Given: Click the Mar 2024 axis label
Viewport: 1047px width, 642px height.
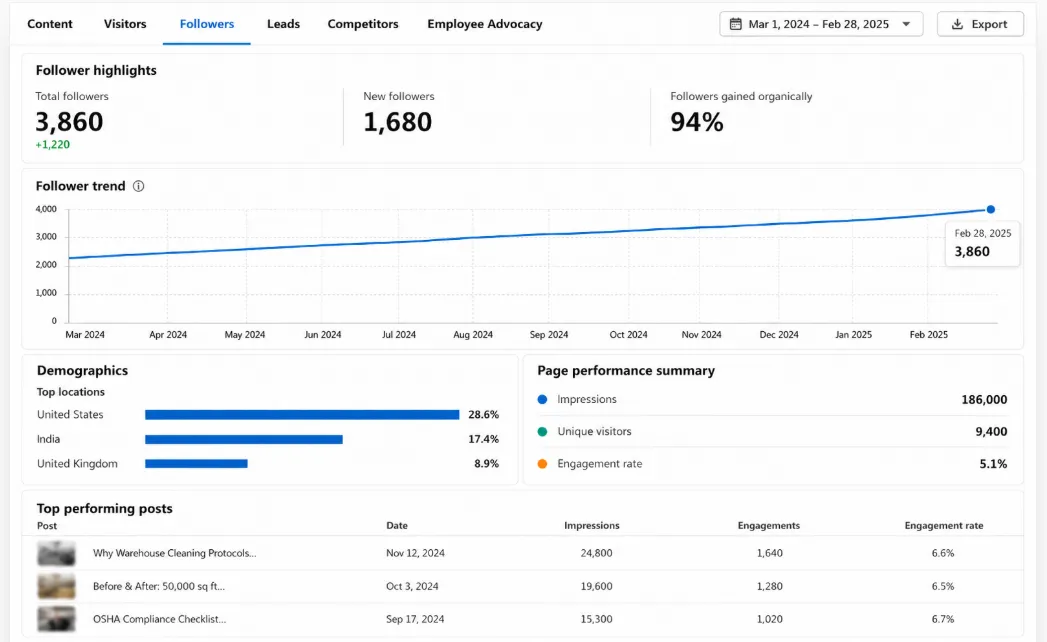Looking at the screenshot, I should (85, 335).
